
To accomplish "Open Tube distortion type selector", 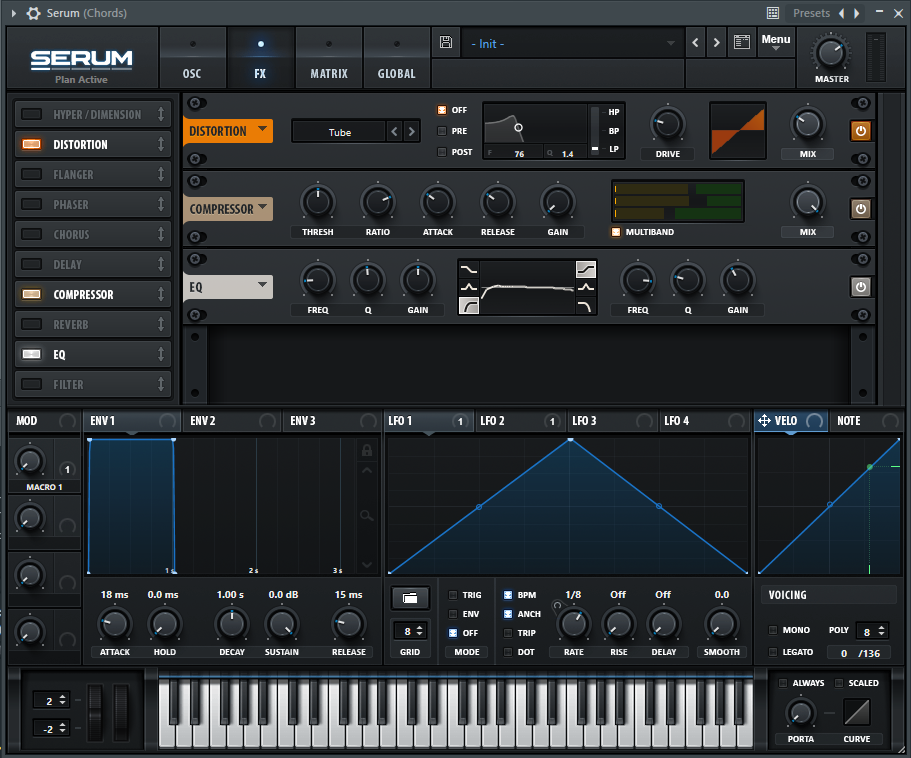I will [340, 132].
